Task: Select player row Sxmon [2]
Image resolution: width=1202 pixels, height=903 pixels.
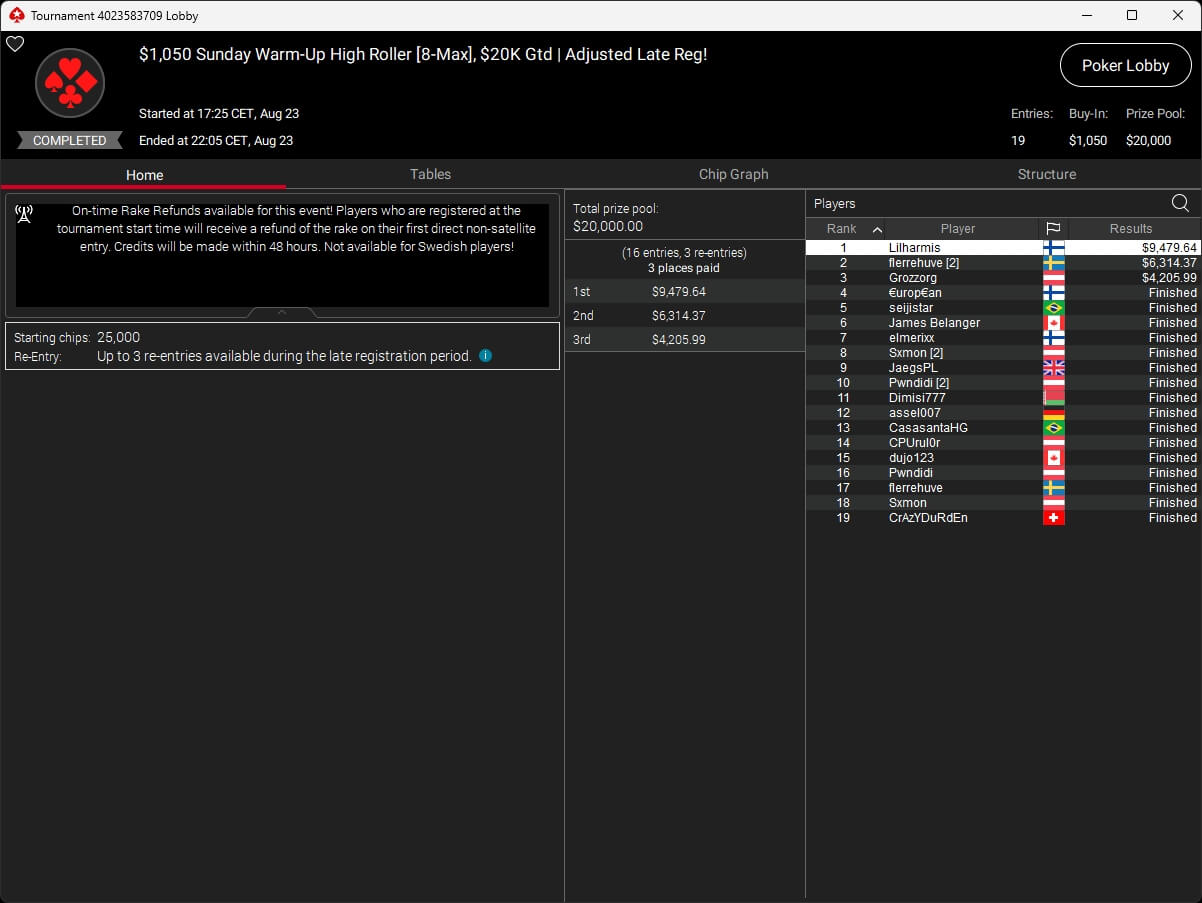Action: pos(1002,353)
